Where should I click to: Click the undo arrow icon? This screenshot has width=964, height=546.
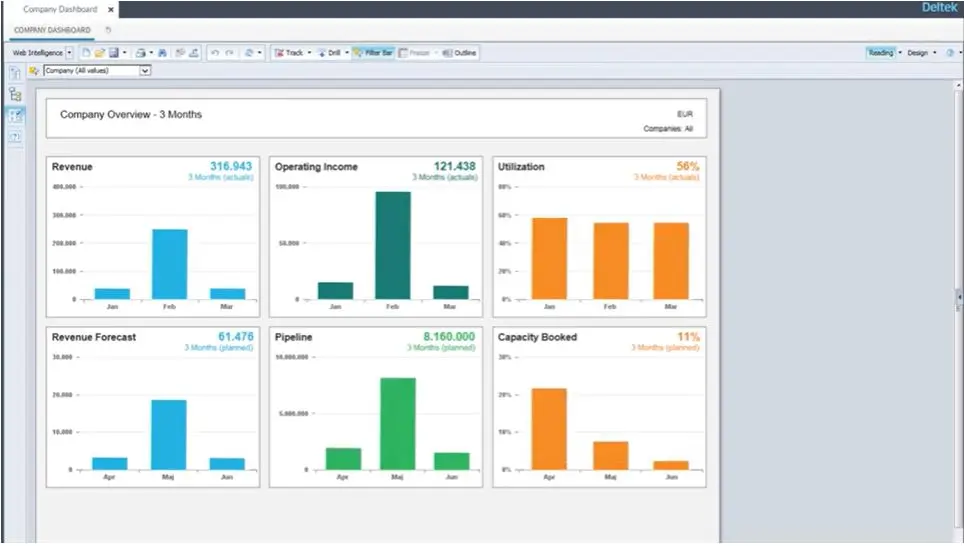(x=215, y=53)
